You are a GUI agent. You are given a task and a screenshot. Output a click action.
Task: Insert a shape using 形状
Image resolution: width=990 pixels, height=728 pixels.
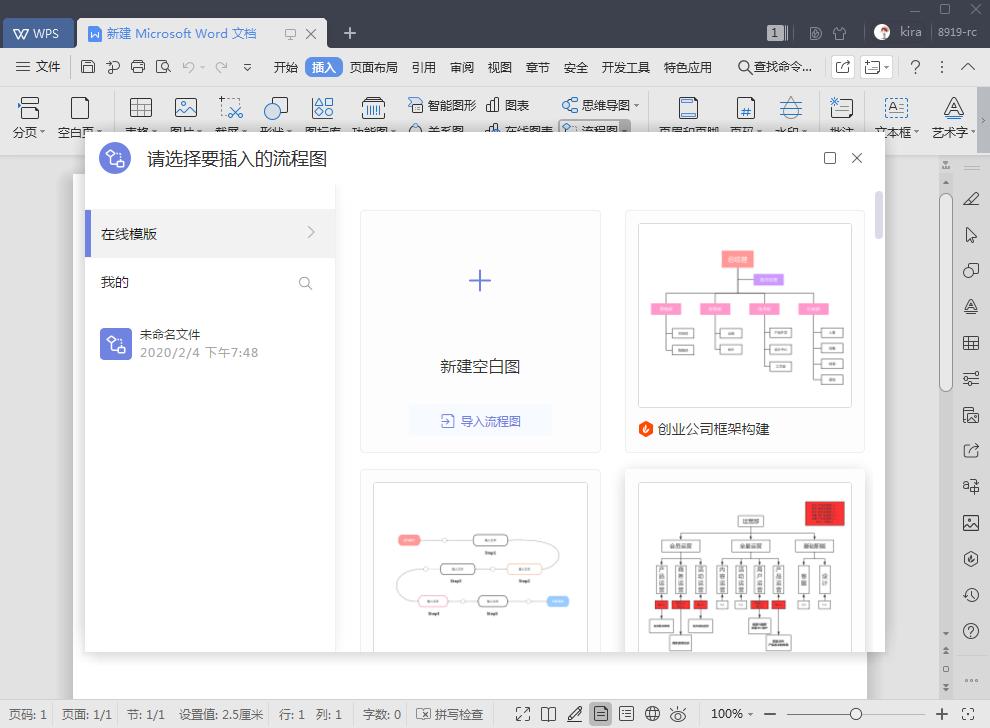point(273,110)
